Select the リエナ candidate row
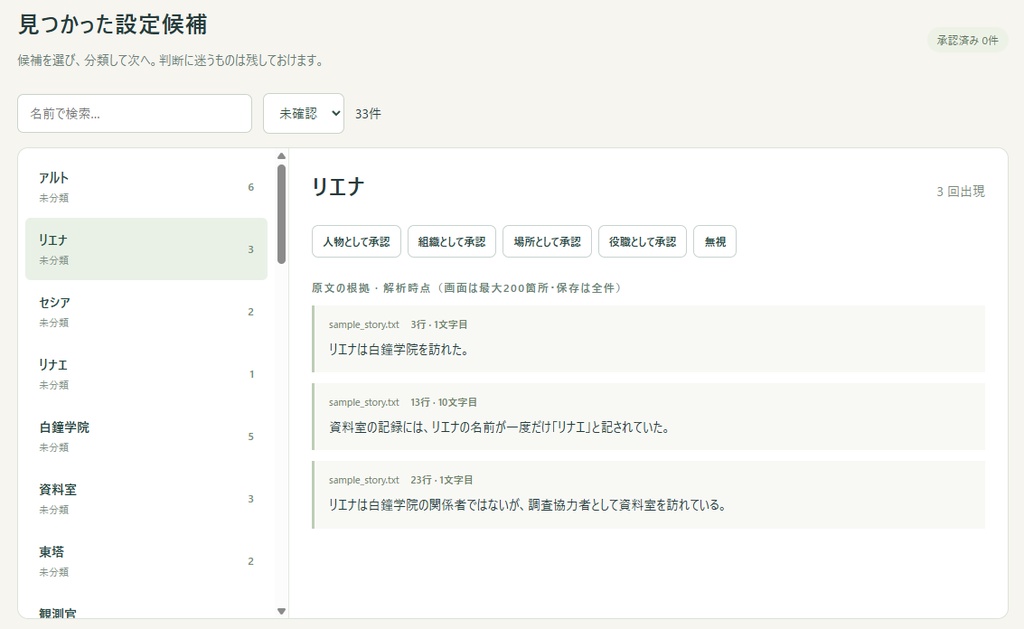The height and width of the screenshot is (629, 1024). click(146, 249)
